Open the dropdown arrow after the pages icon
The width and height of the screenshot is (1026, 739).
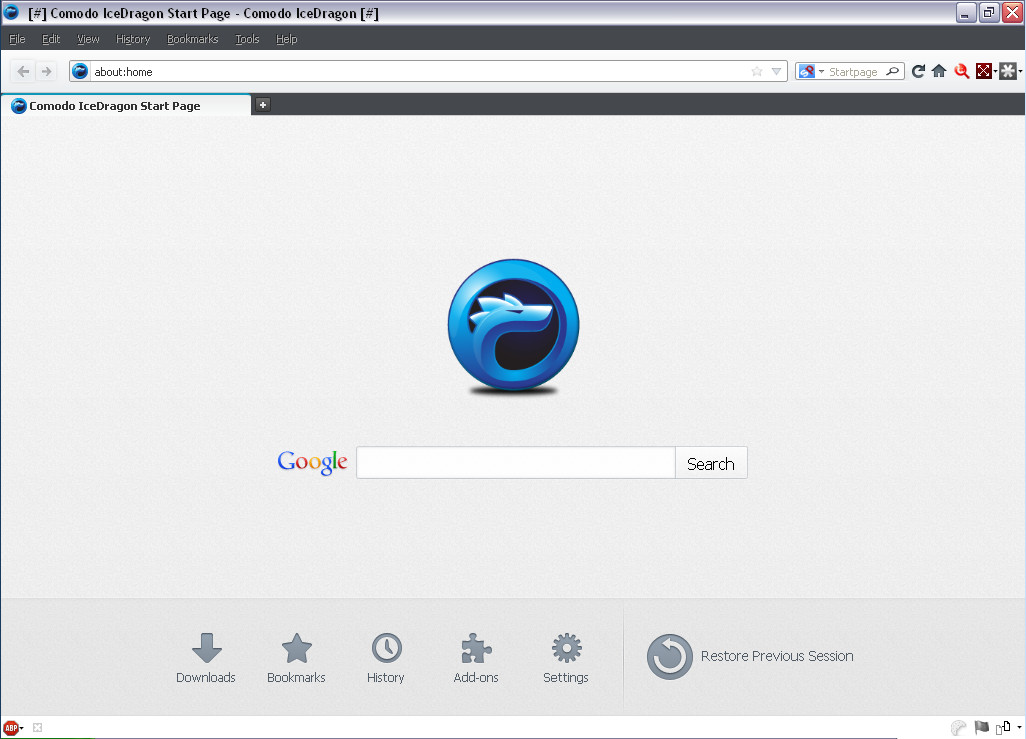(1019, 727)
